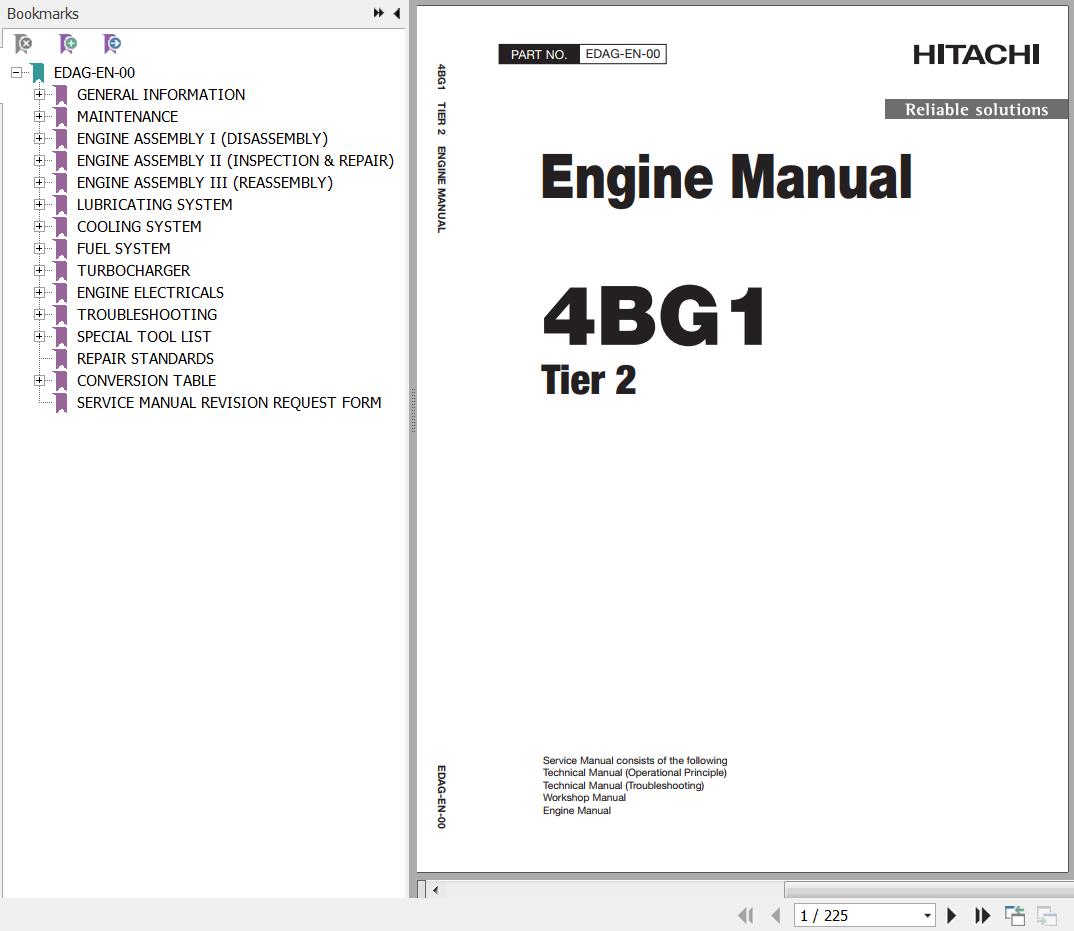Expand the TROUBLESHOOTING bookmark

point(39,314)
